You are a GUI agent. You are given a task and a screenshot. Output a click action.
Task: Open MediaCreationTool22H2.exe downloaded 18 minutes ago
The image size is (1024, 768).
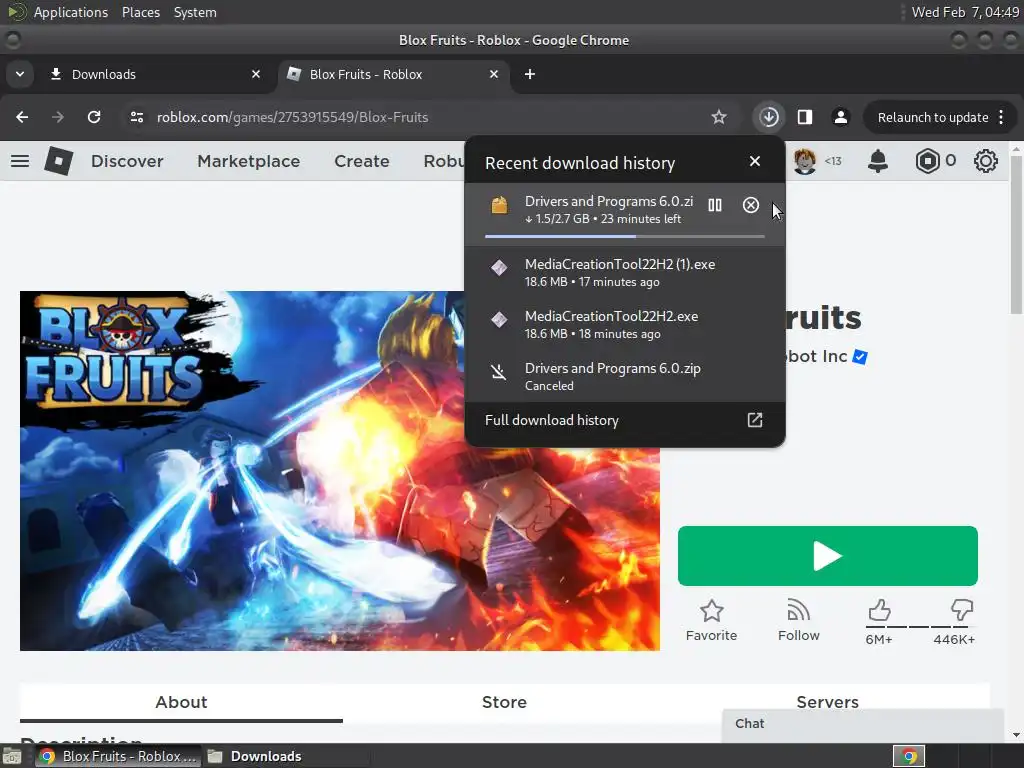624,325
